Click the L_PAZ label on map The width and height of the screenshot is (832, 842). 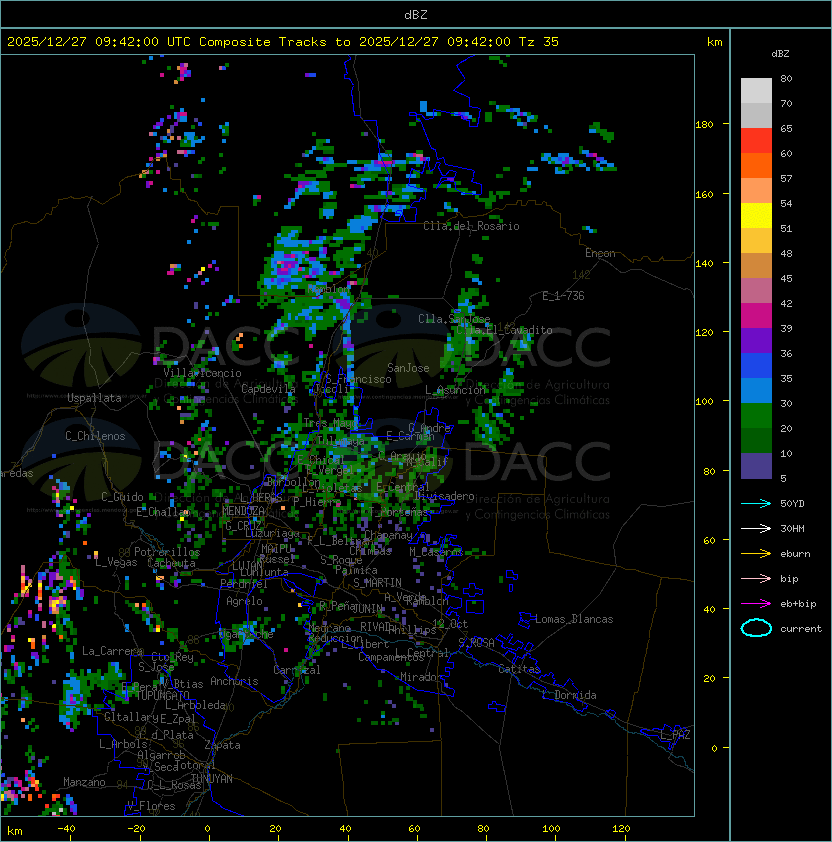(x=675, y=734)
